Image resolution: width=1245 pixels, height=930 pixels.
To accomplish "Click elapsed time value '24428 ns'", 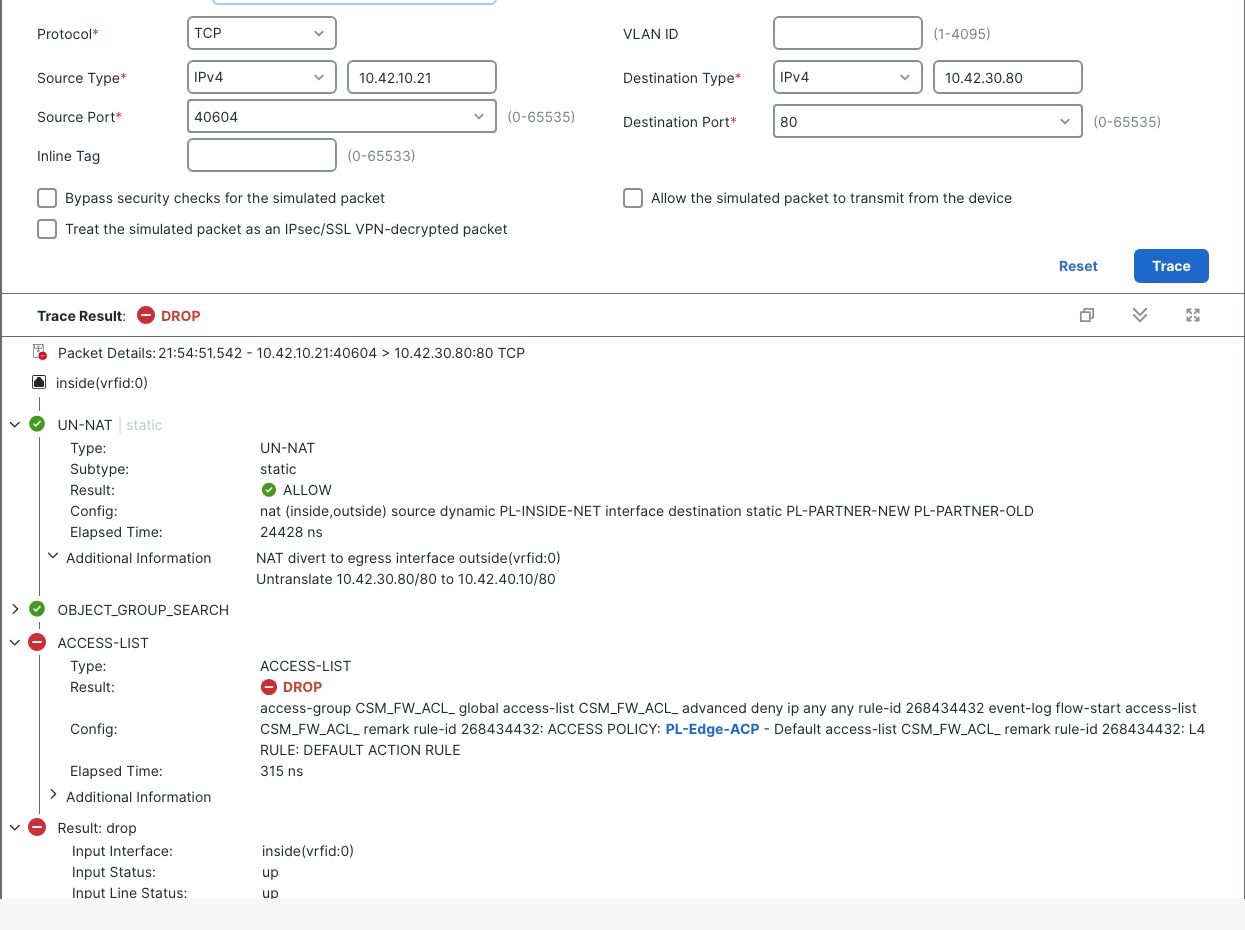I will tap(291, 532).
